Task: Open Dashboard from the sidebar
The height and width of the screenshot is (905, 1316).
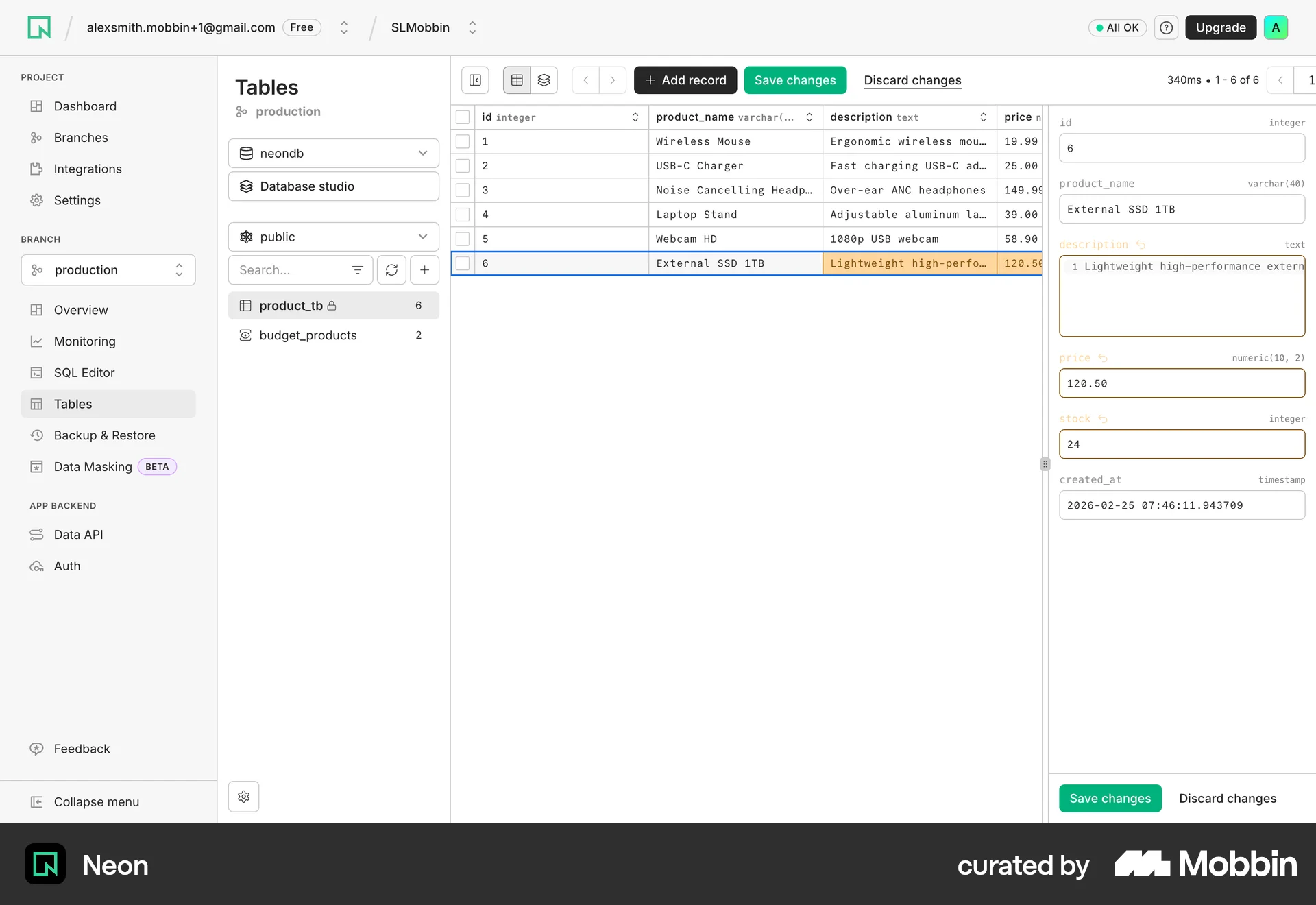Action: (108, 106)
